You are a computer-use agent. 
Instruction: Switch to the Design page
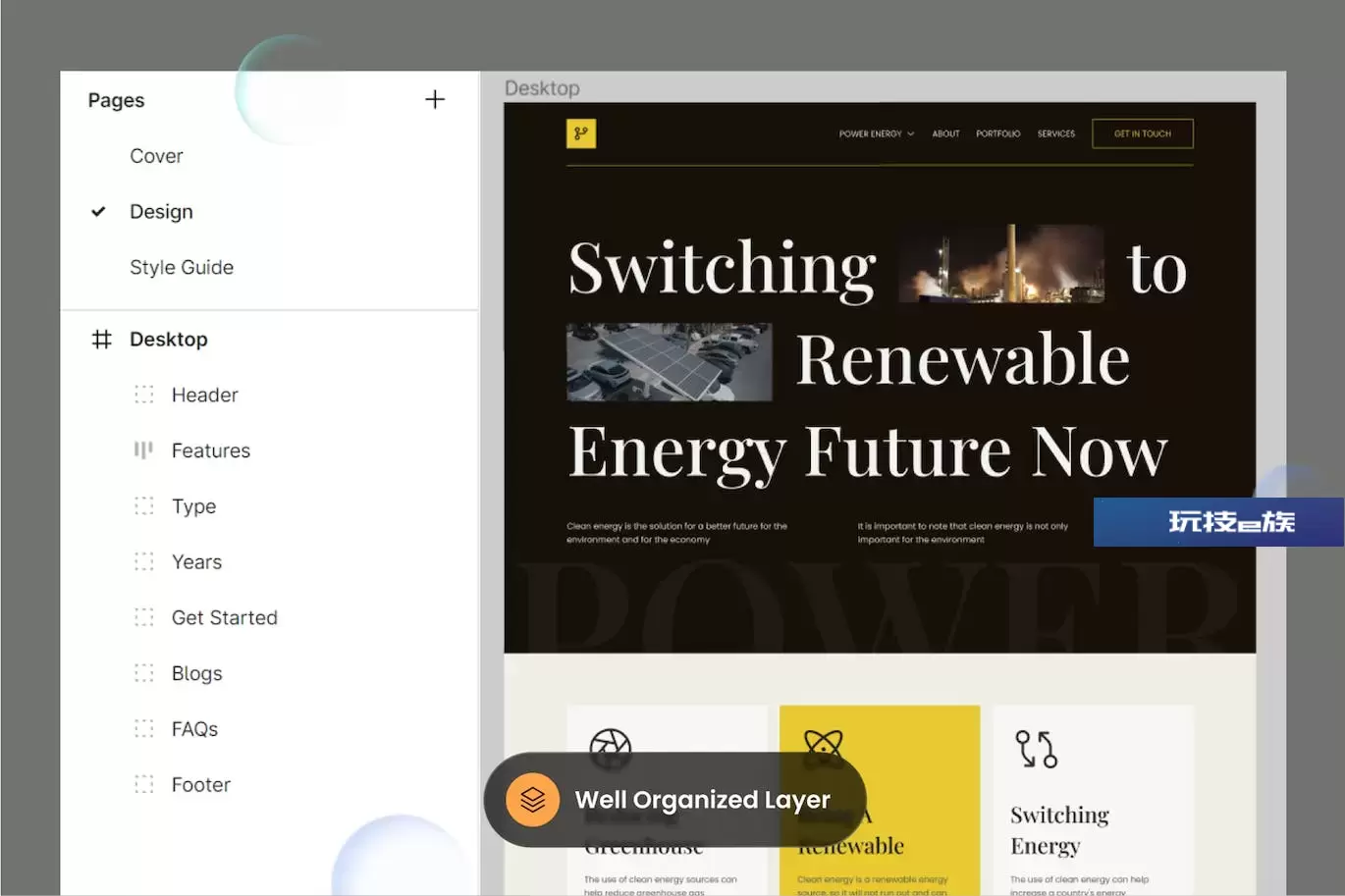[x=161, y=212]
